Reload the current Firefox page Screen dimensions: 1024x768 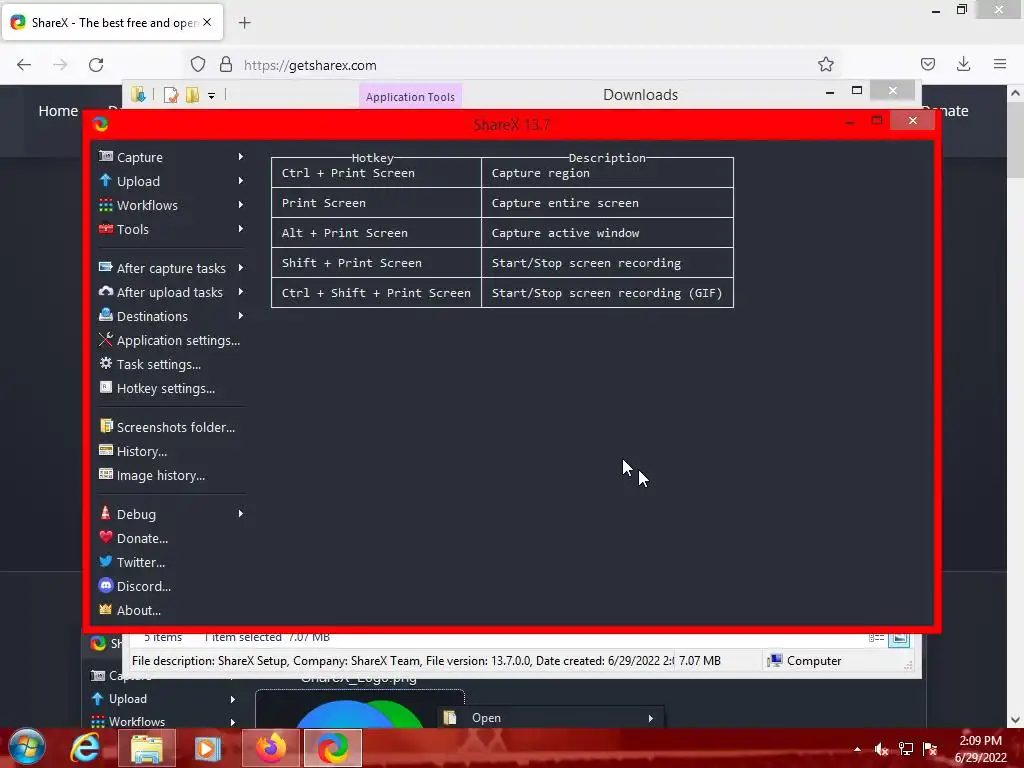(x=96, y=65)
